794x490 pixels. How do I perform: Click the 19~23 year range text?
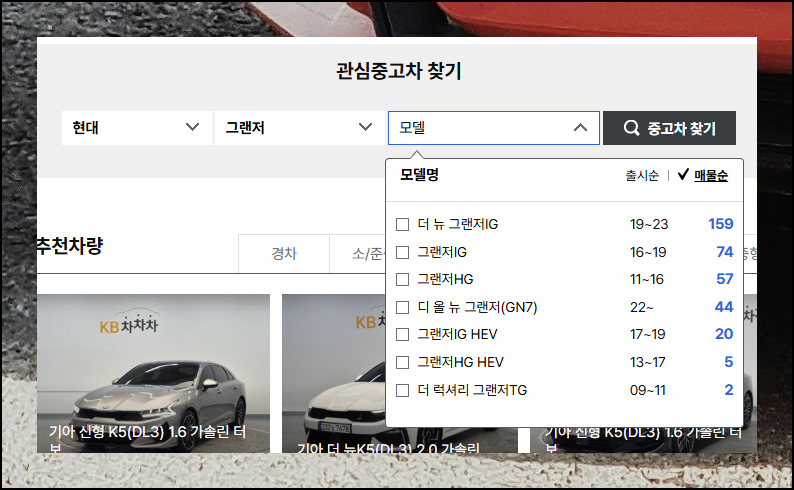[x=649, y=224]
